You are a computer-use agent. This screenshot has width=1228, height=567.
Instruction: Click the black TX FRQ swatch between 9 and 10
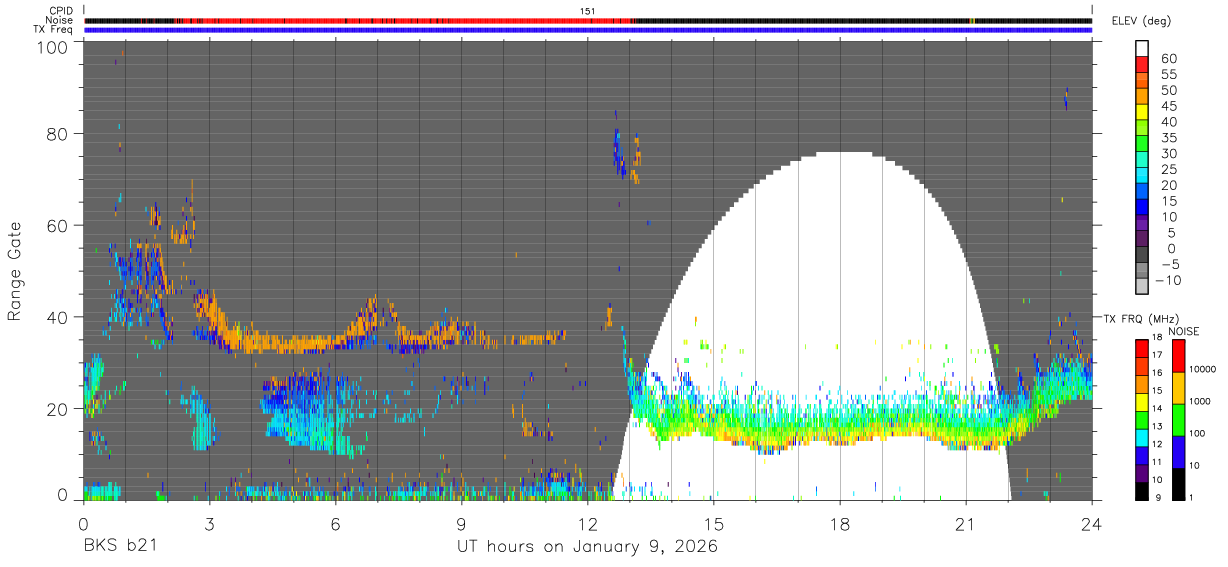click(1142, 490)
